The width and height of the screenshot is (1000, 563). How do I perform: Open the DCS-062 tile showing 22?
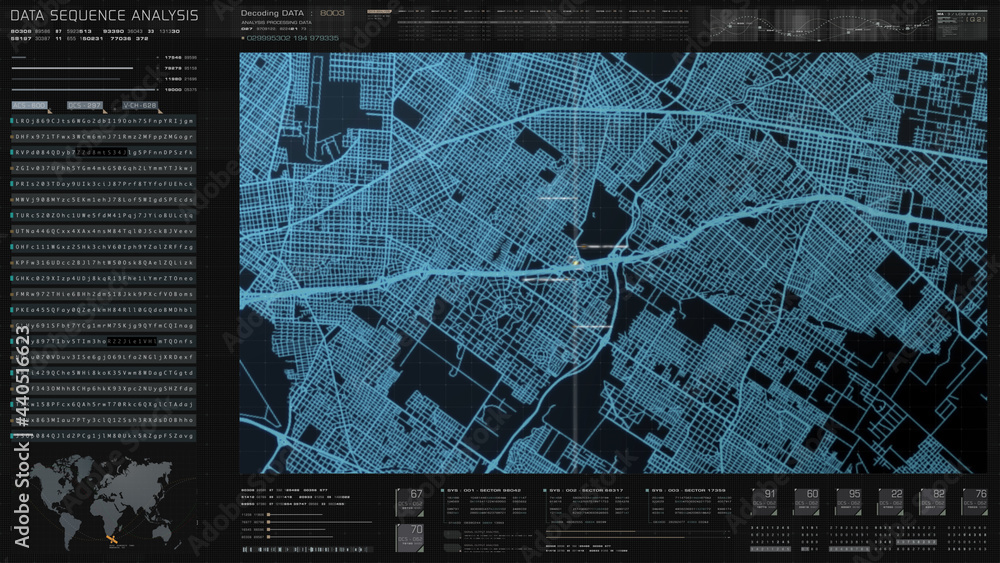tap(891, 502)
